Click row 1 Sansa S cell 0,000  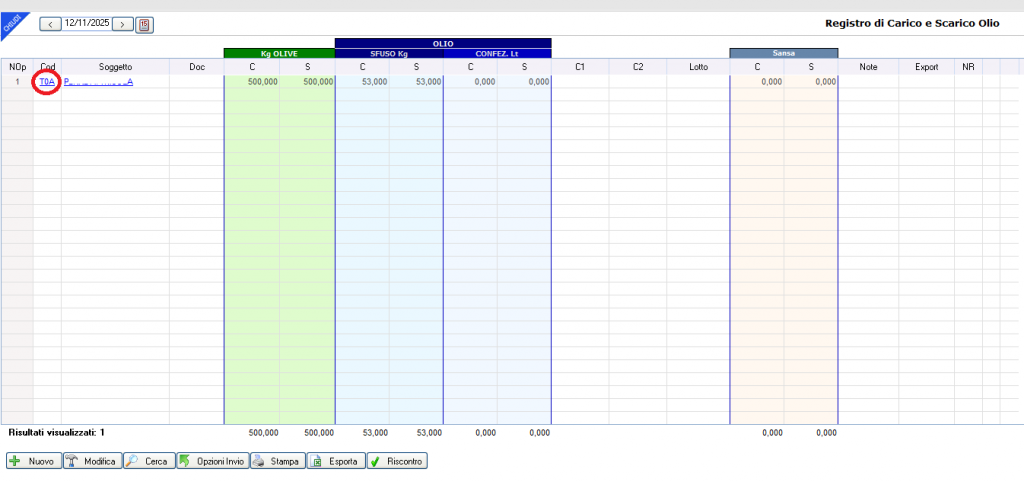(x=810, y=82)
